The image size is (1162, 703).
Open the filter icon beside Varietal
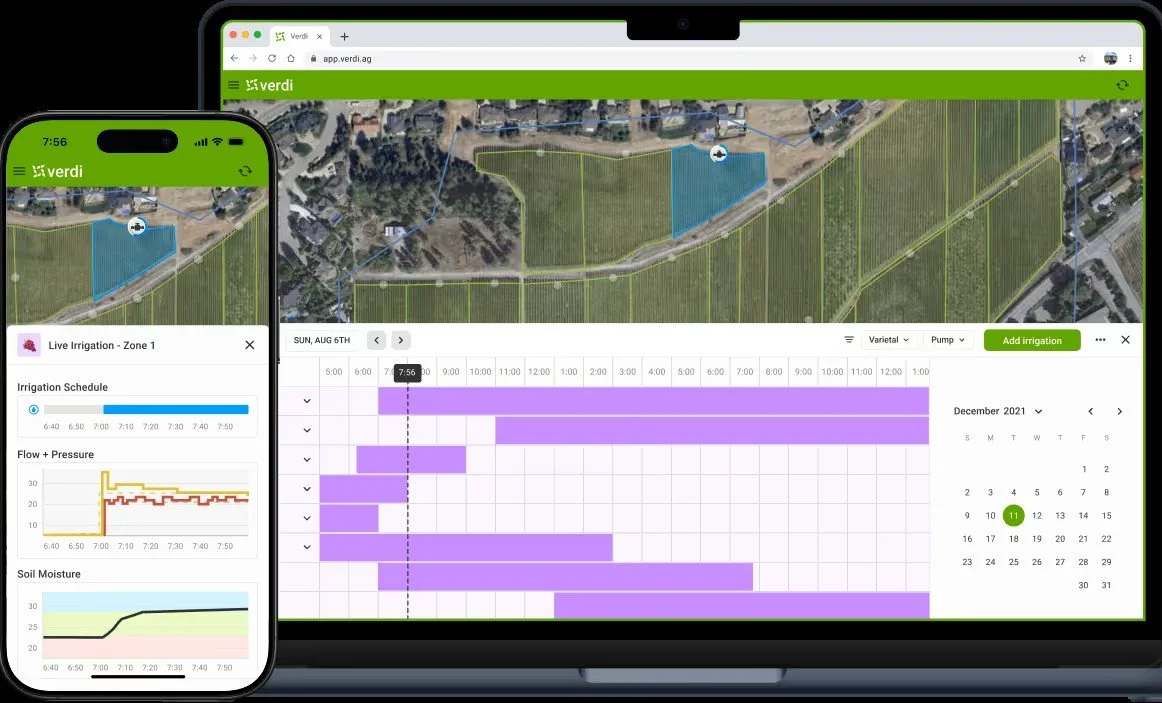(x=849, y=340)
